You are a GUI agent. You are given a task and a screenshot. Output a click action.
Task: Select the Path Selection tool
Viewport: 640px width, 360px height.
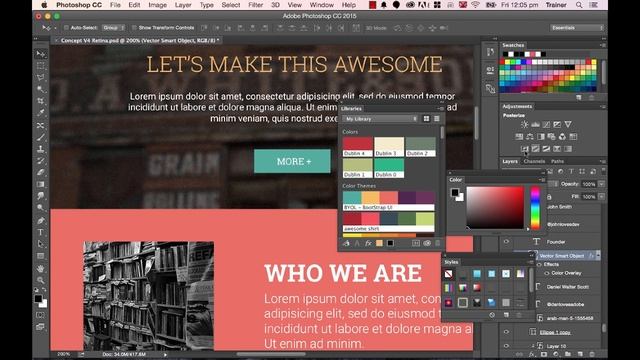[40, 244]
